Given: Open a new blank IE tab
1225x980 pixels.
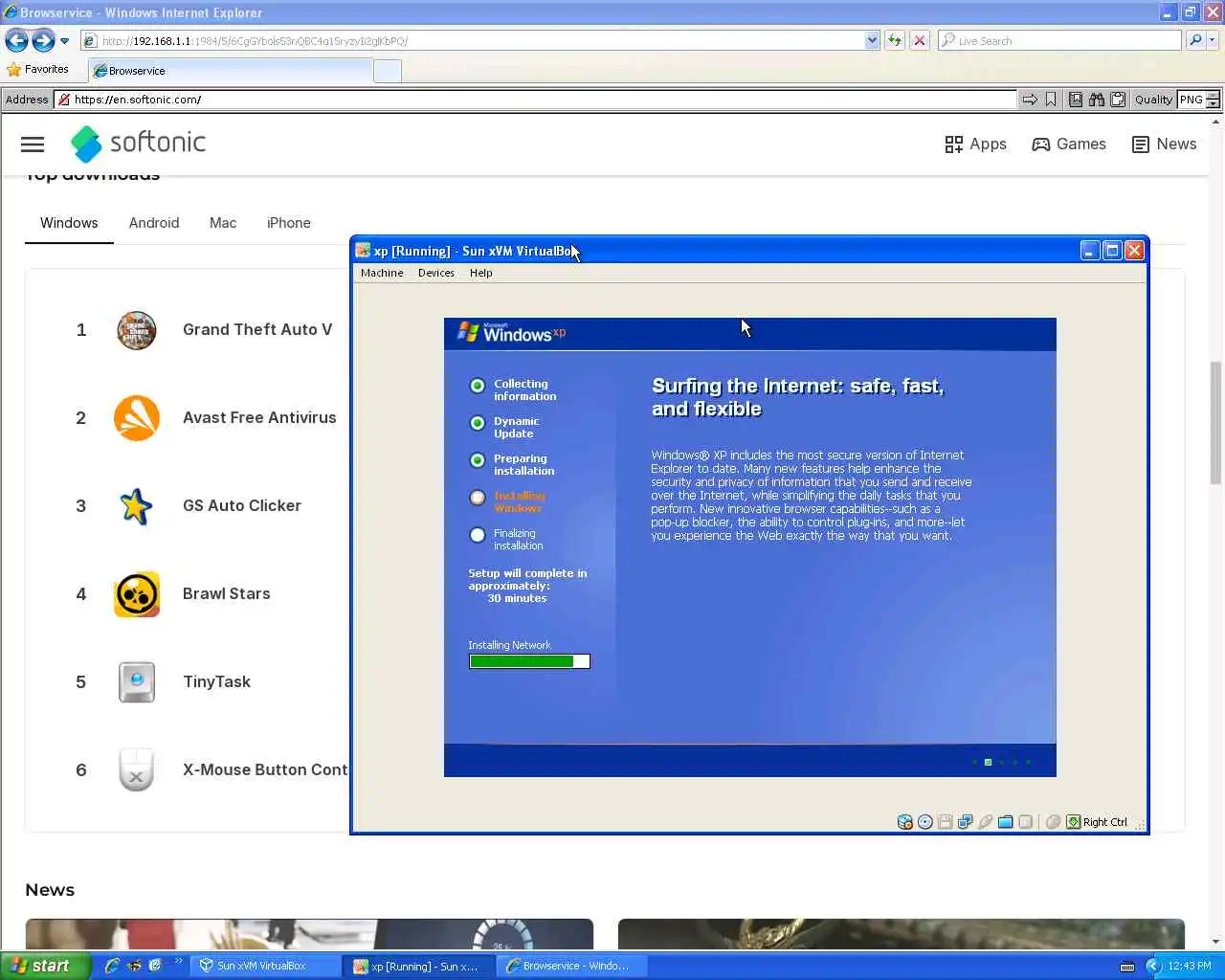Looking at the screenshot, I should tap(387, 71).
